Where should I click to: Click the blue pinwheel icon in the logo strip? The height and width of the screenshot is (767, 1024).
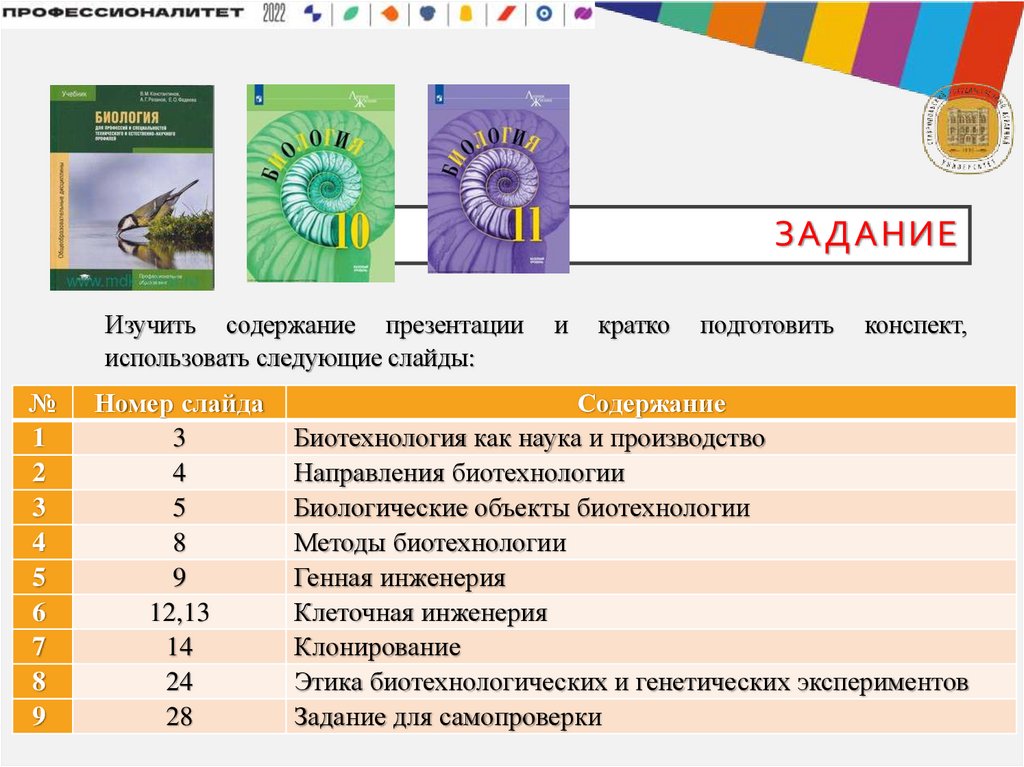pyautogui.click(x=313, y=14)
